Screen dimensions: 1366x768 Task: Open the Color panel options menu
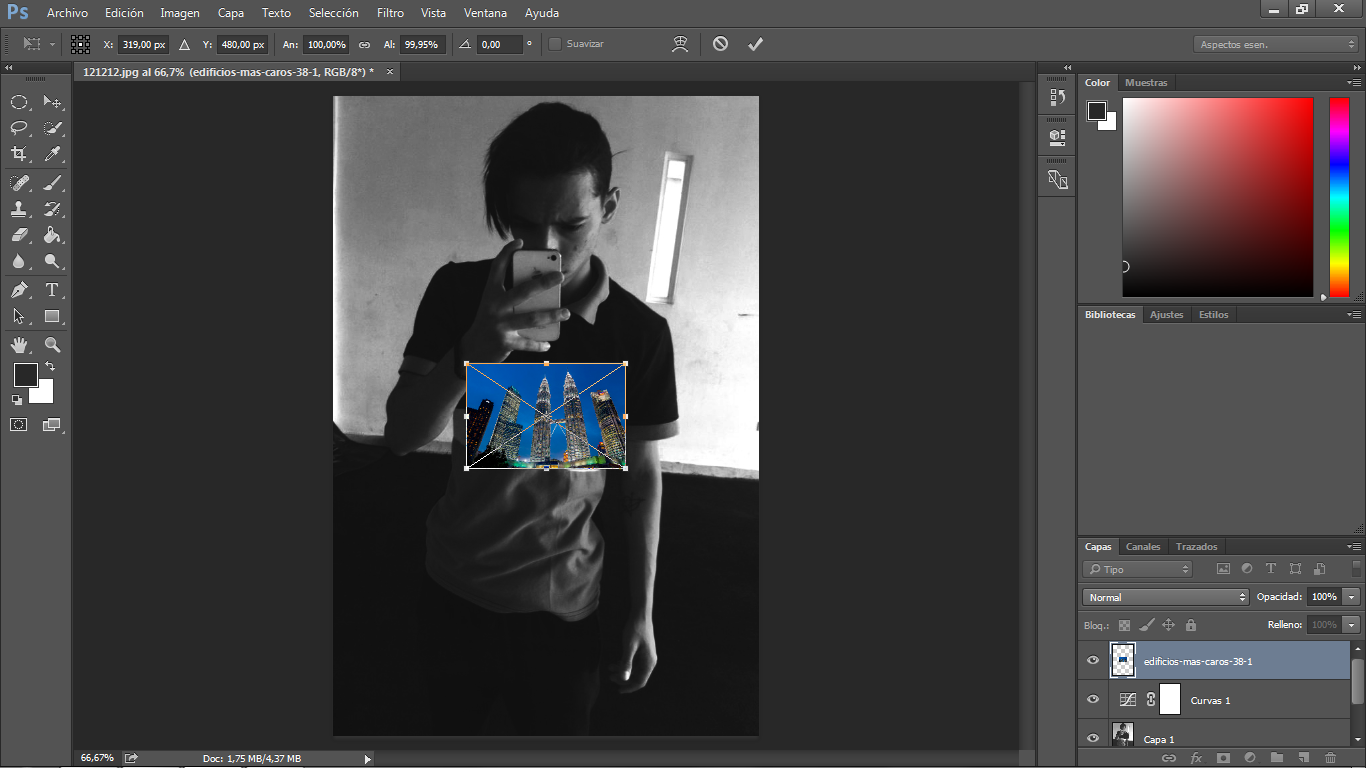click(1354, 83)
